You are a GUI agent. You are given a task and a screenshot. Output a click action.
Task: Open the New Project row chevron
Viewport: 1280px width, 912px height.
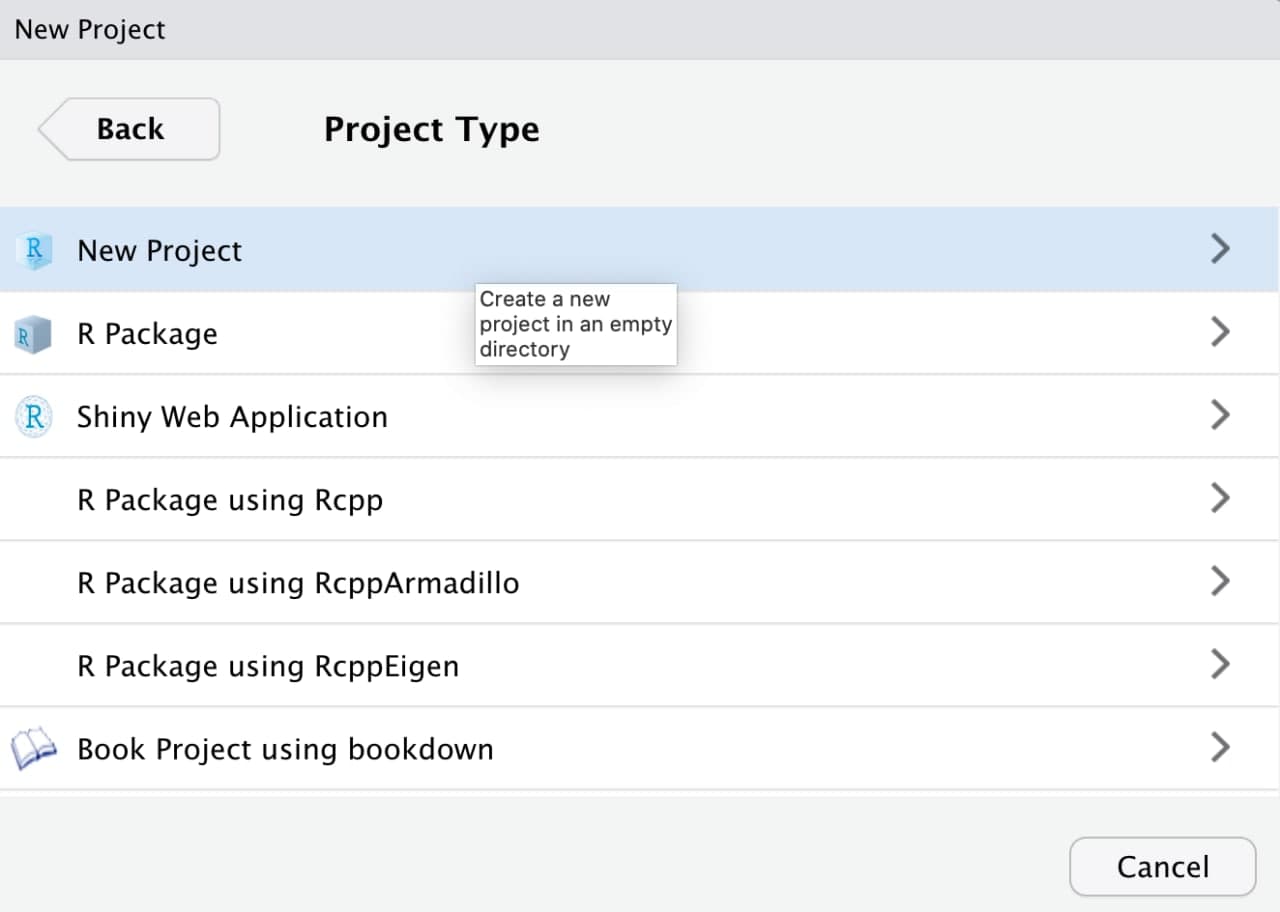click(x=1220, y=249)
